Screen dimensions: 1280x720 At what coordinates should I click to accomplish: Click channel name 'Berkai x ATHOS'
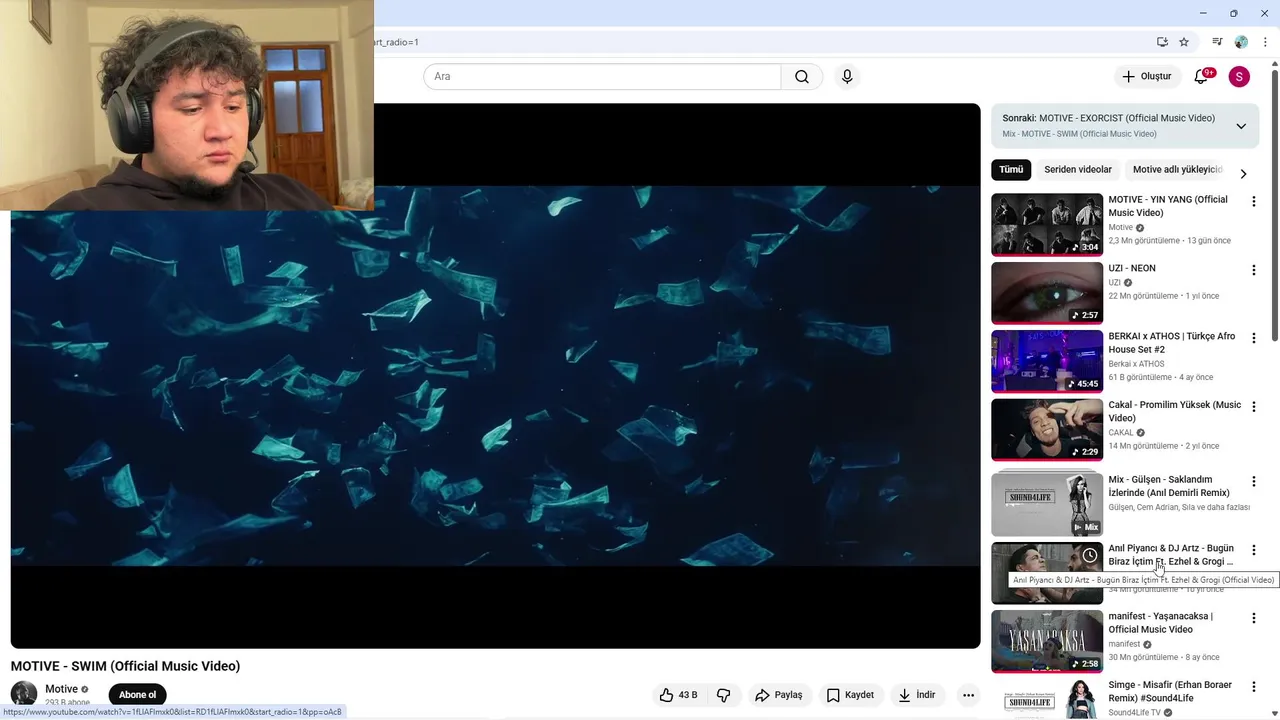point(1136,364)
